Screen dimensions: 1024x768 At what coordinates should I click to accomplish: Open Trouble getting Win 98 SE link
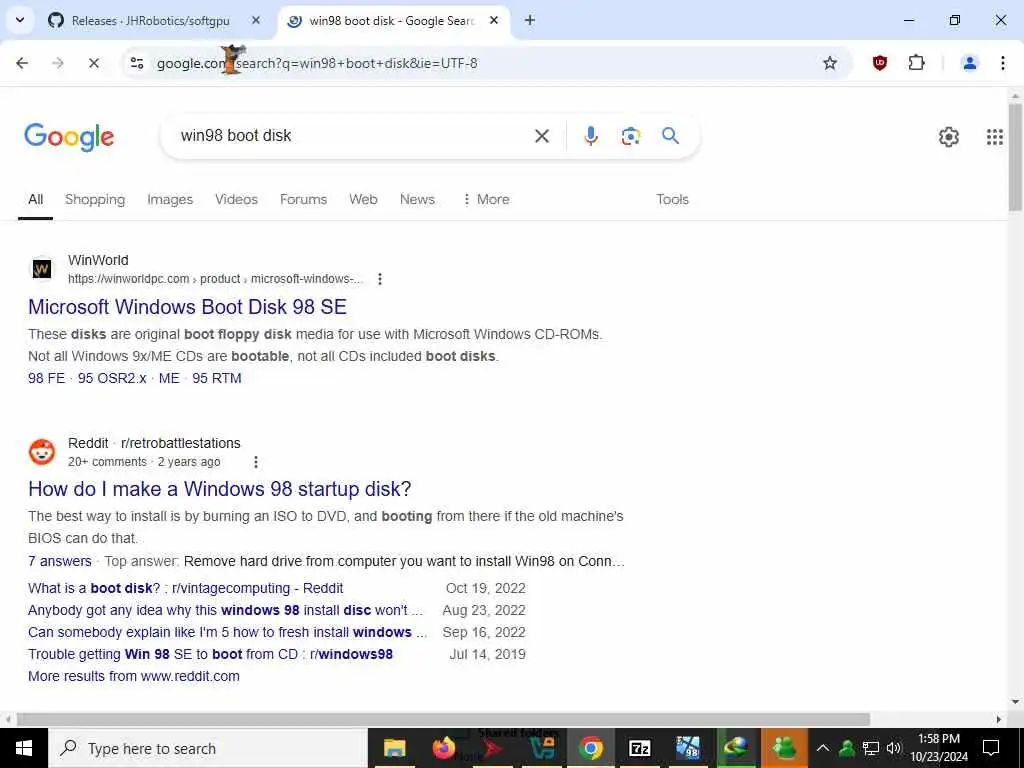[210, 654]
